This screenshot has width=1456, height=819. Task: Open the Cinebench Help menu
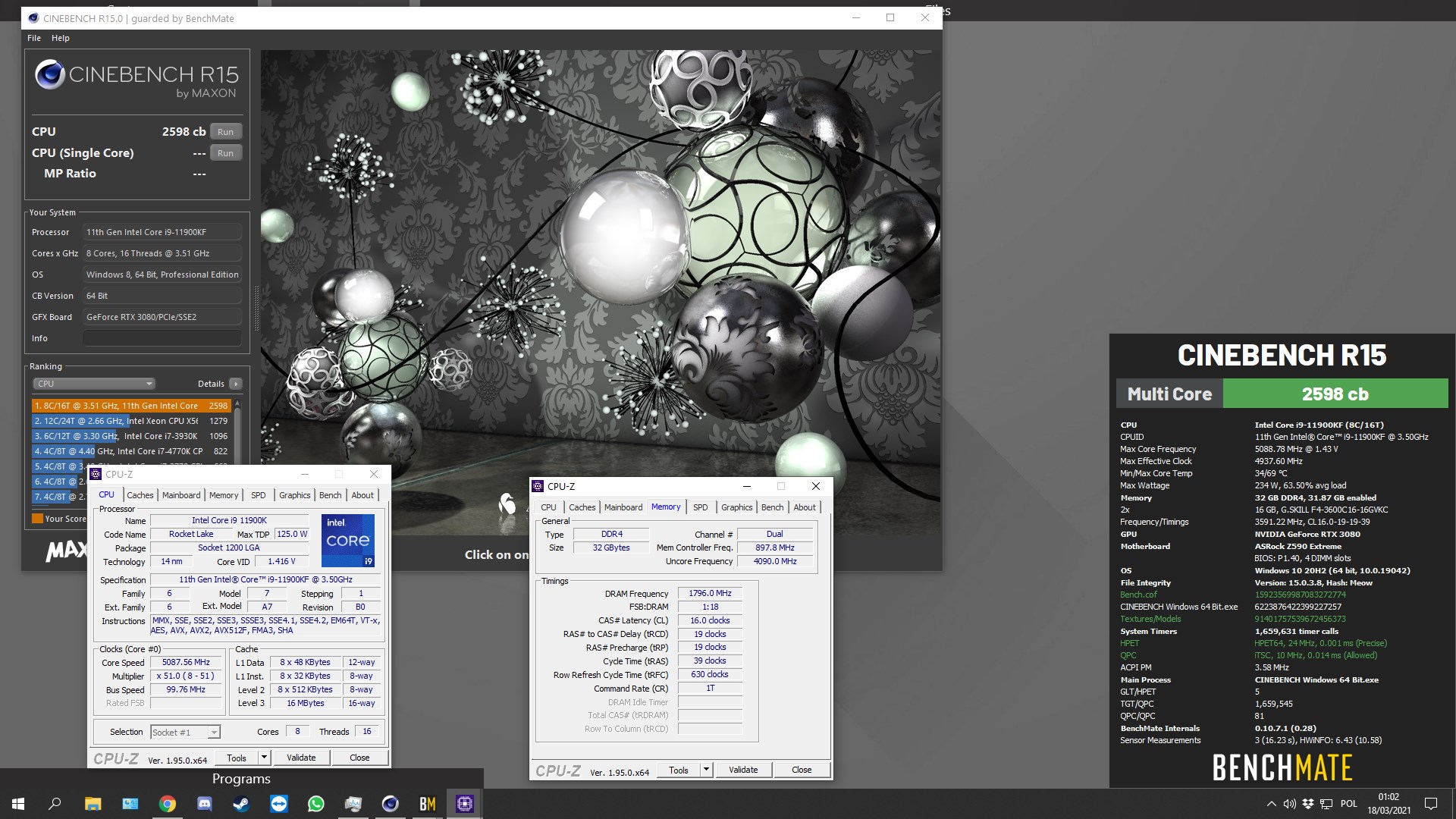pyautogui.click(x=61, y=38)
